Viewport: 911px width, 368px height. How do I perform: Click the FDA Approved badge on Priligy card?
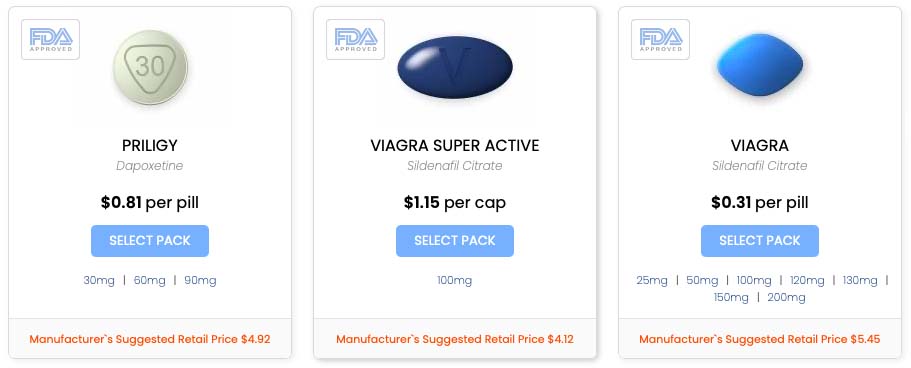(51, 40)
